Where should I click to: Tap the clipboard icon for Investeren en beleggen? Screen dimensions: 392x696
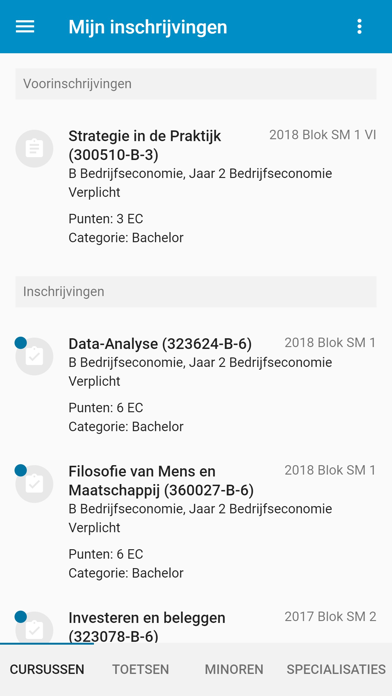[34, 628]
